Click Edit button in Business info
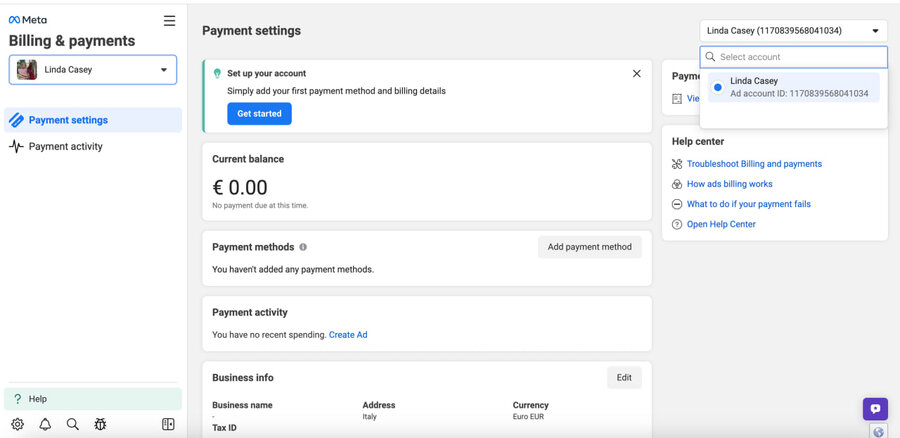Viewport: 900px width, 438px height. coord(624,378)
